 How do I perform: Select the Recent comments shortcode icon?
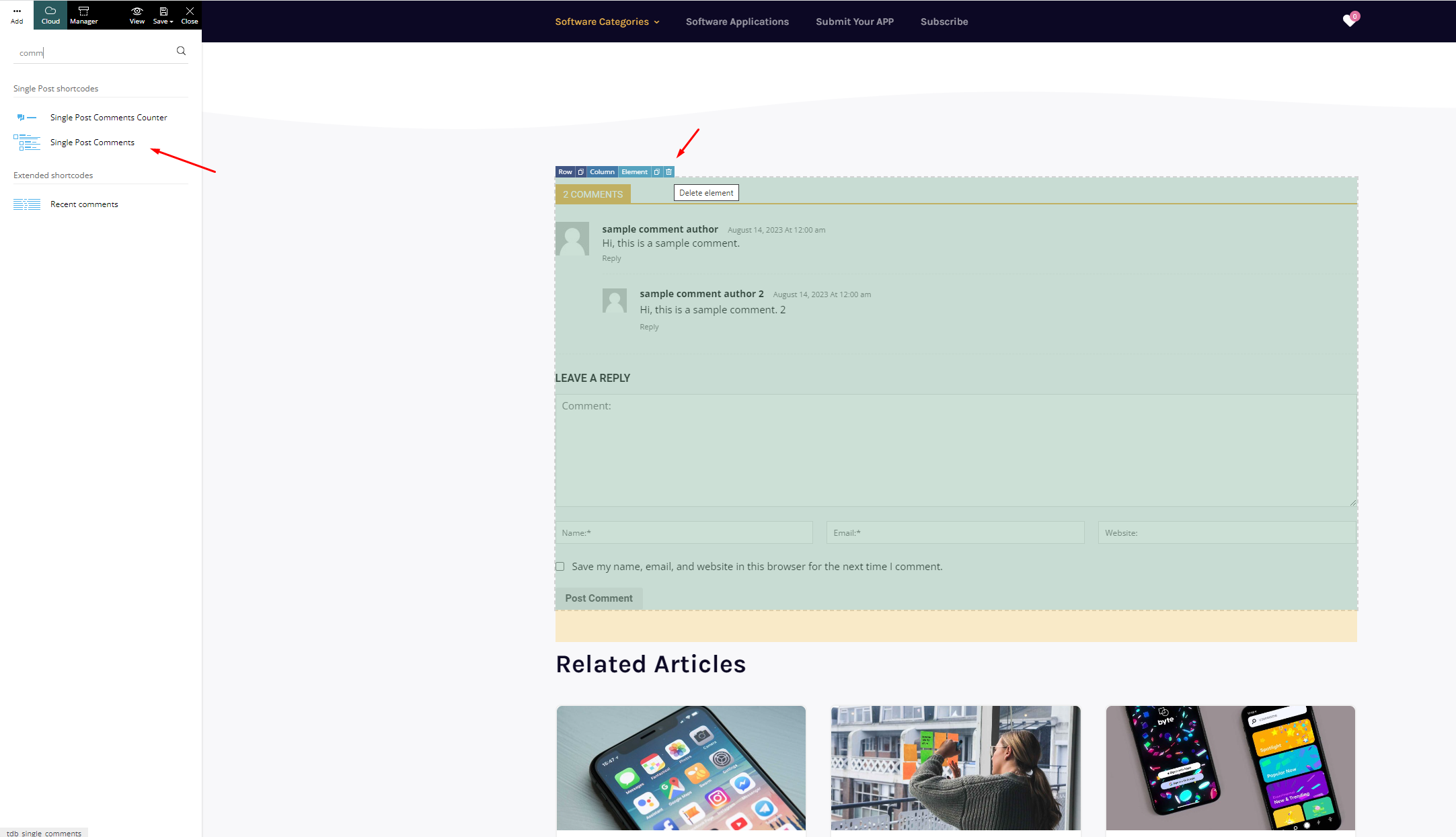point(27,204)
